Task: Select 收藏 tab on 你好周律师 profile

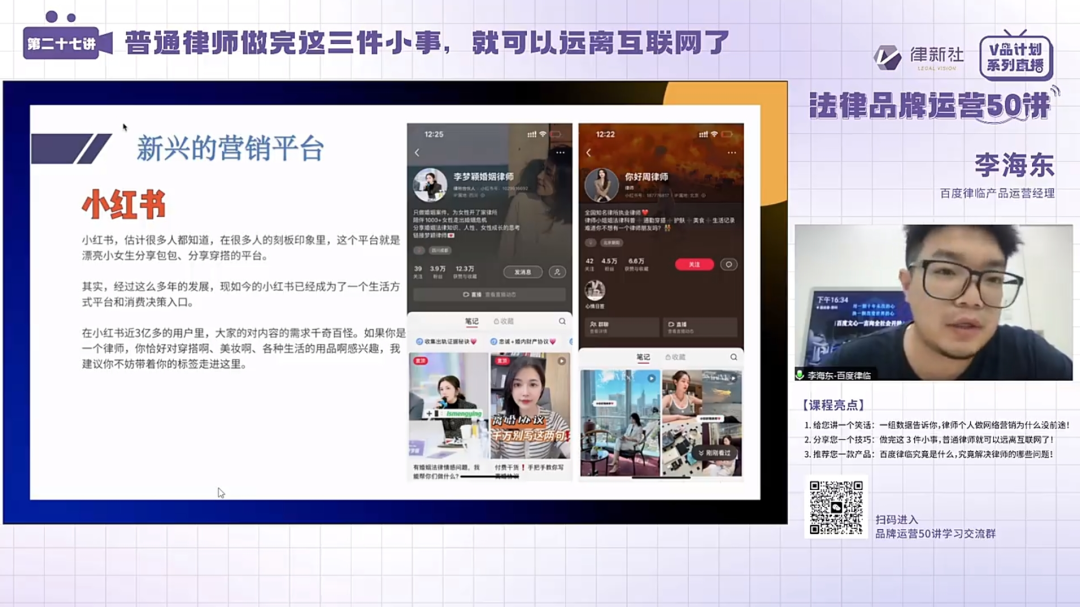Action: point(676,357)
